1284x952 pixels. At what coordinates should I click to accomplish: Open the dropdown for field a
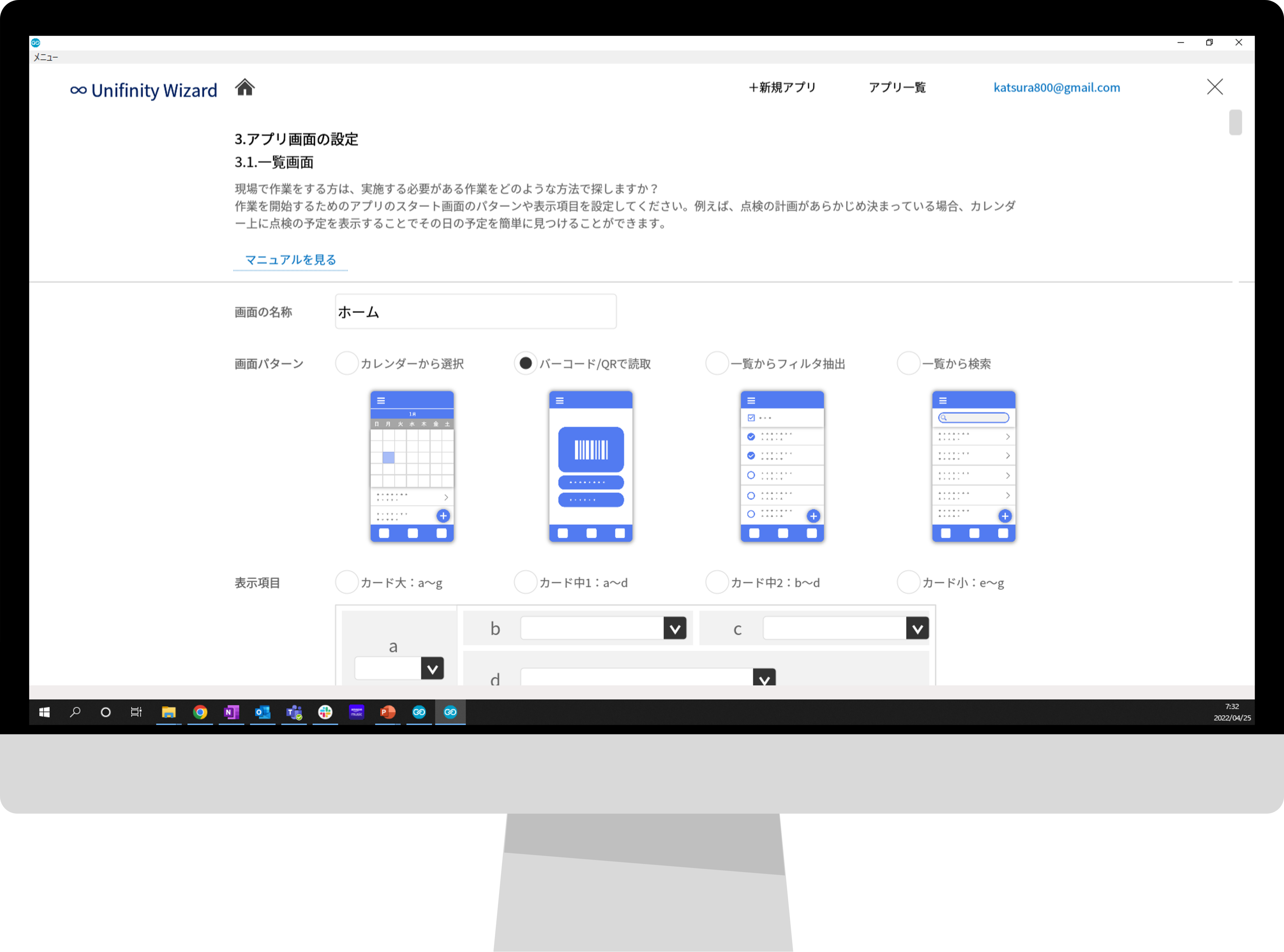pyautogui.click(x=432, y=668)
